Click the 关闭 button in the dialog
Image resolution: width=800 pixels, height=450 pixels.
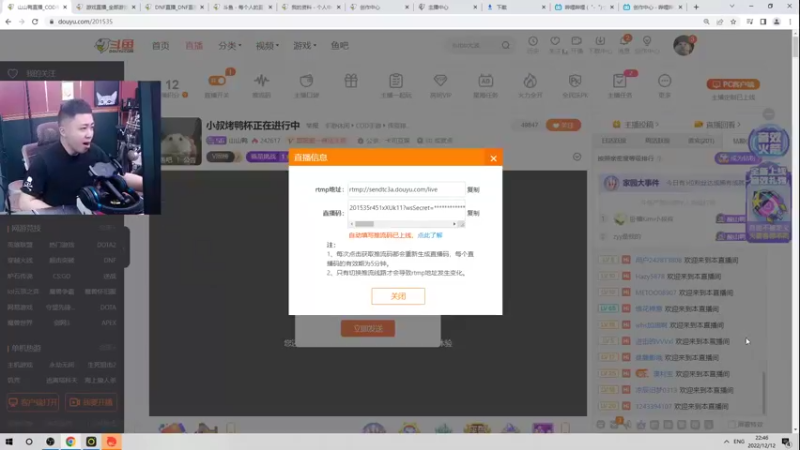(x=398, y=296)
